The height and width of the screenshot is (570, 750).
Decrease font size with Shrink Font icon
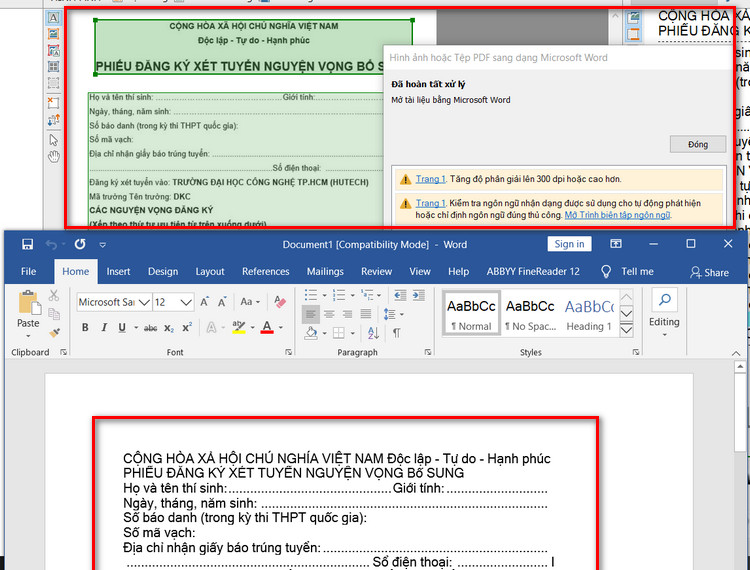[222, 302]
